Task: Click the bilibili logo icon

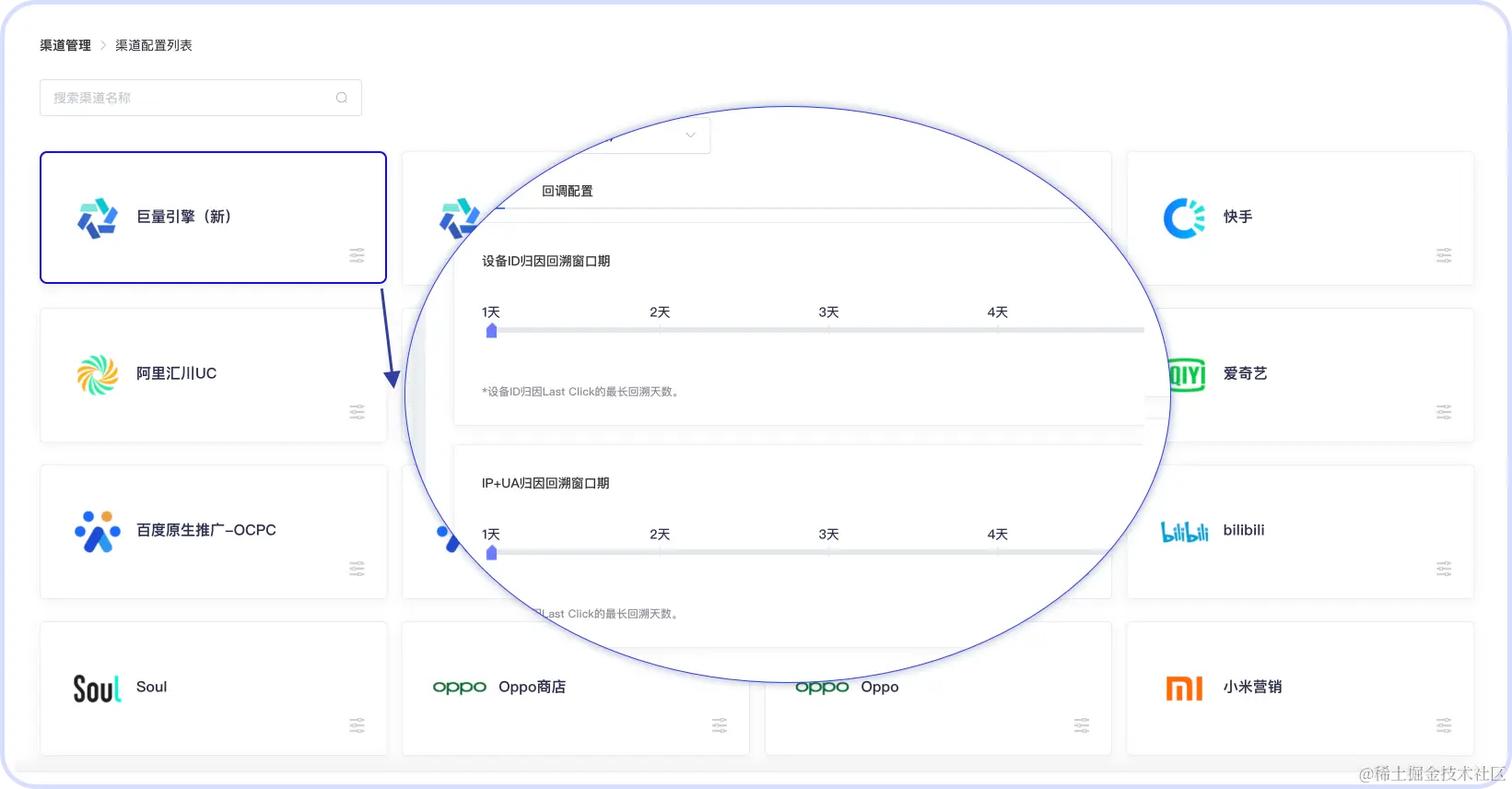Action: [x=1185, y=532]
